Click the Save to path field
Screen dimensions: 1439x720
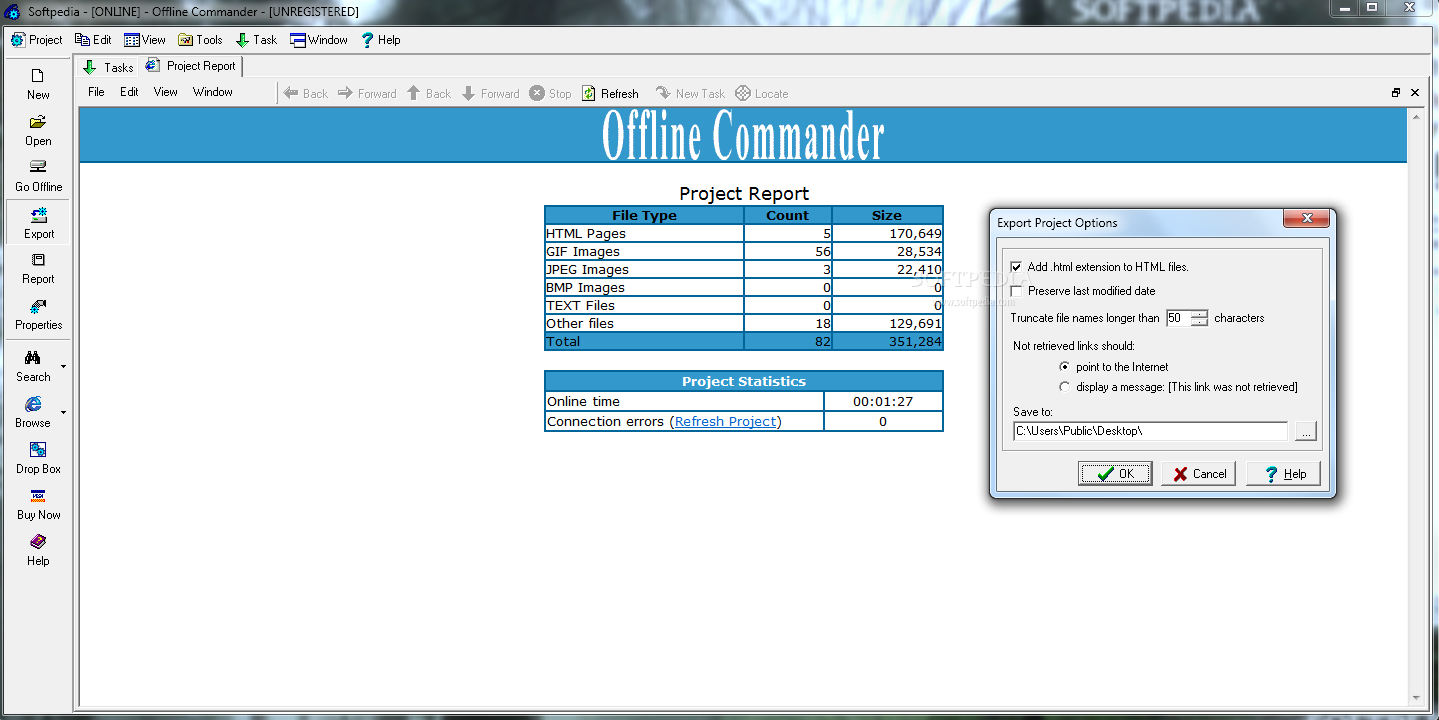tap(1150, 431)
